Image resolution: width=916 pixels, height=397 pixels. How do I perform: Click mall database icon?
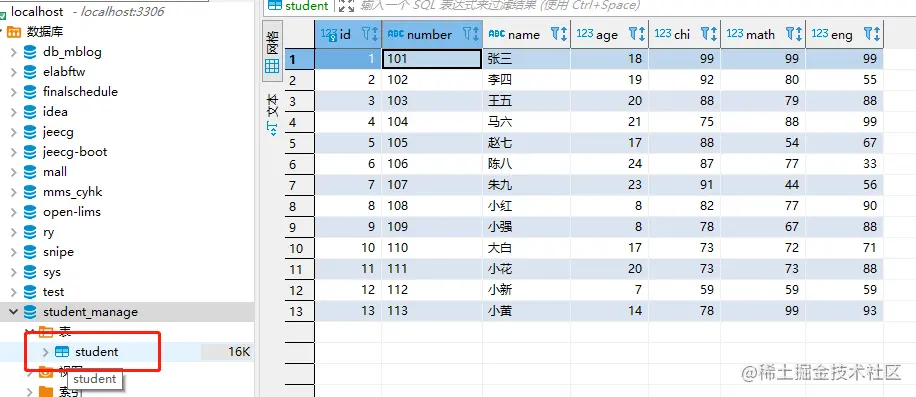30,172
